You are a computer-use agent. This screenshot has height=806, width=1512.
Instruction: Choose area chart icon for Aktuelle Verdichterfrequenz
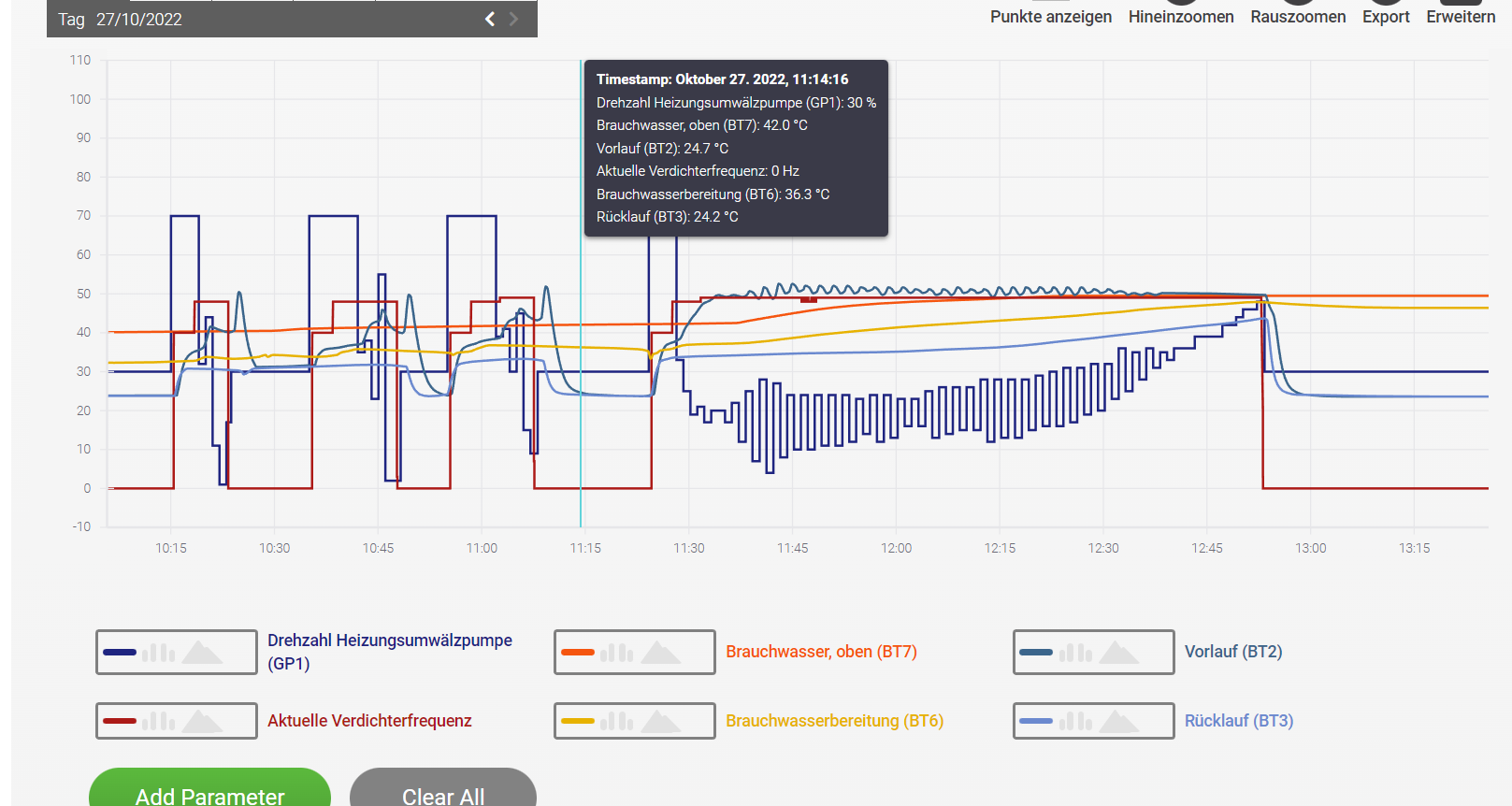click(x=202, y=721)
